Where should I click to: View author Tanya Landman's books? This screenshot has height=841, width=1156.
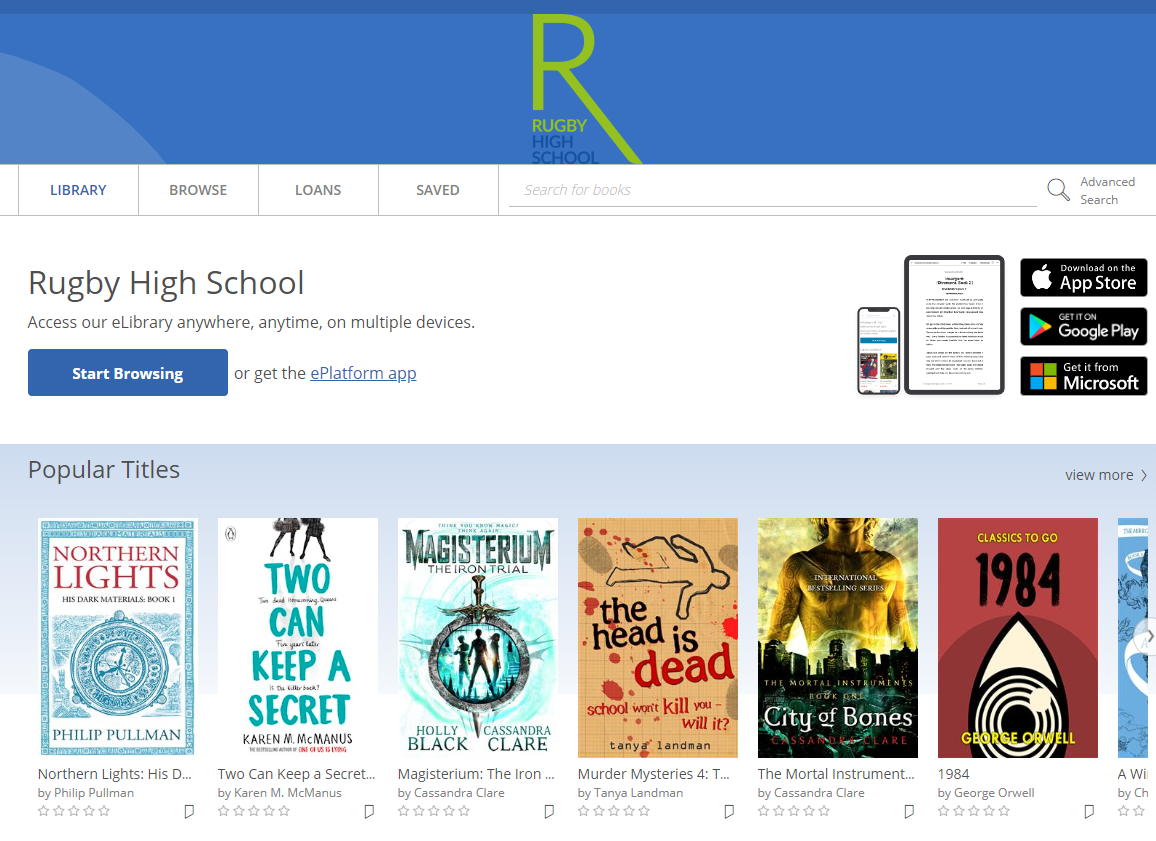coord(638,793)
